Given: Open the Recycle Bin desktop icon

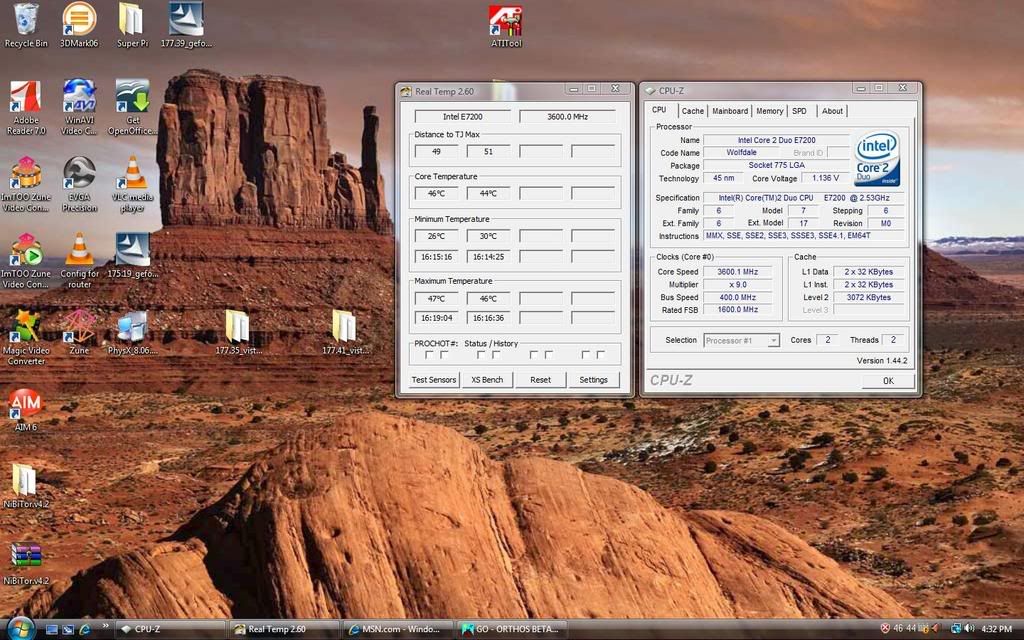Looking at the screenshot, I should coord(26,25).
